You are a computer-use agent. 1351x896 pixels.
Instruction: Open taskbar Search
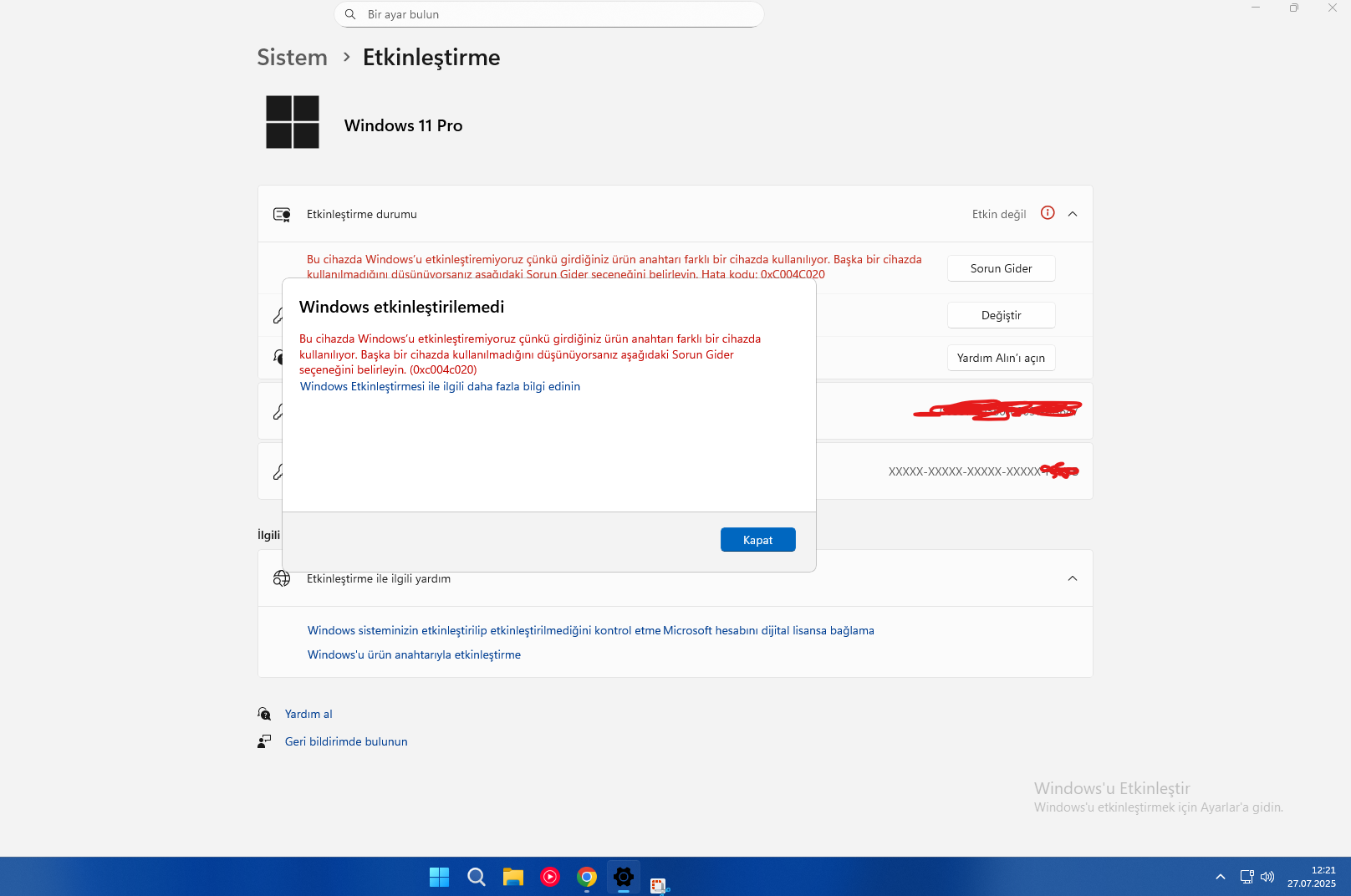coord(476,877)
